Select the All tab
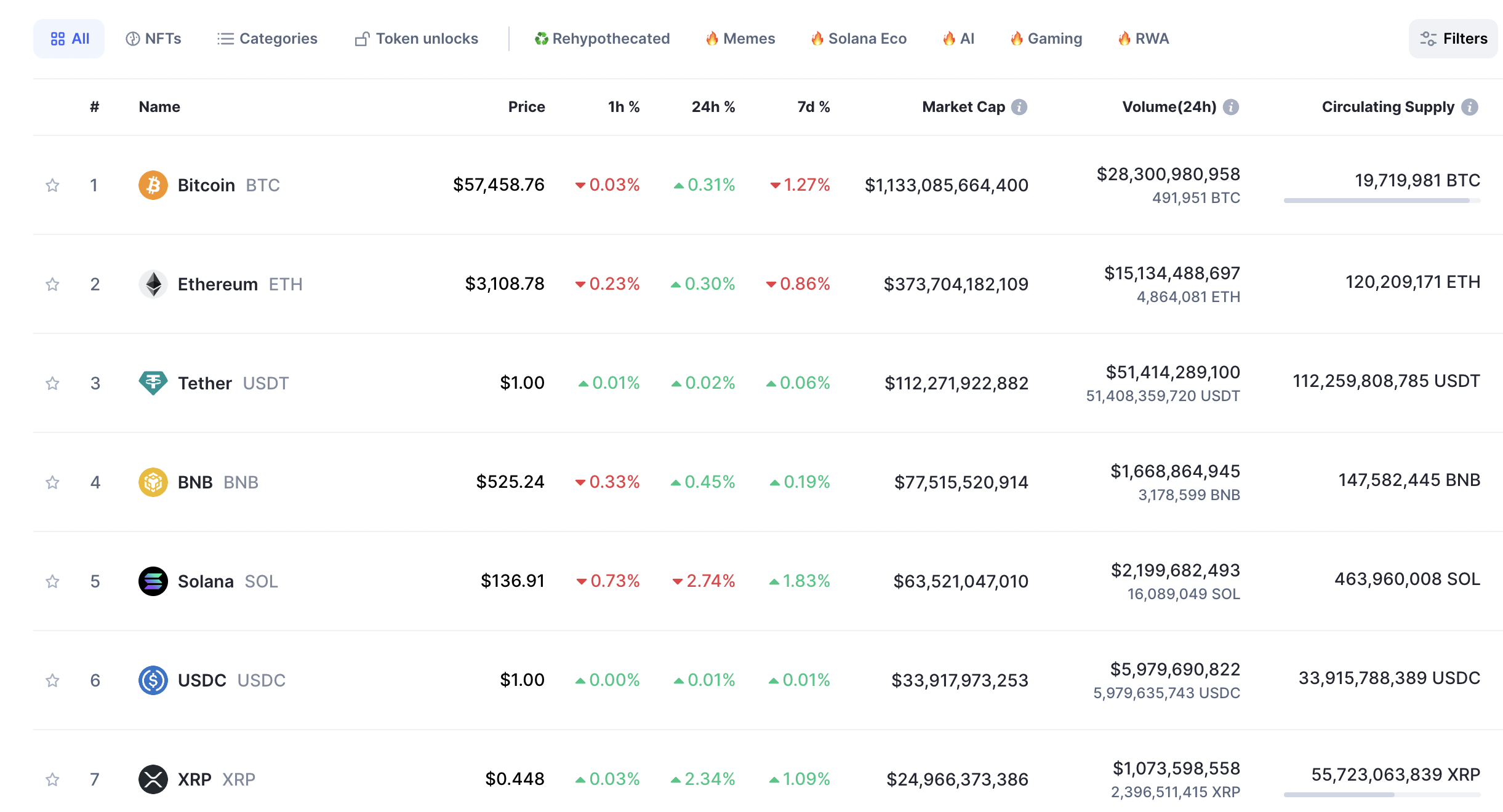Image resolution: width=1503 pixels, height=812 pixels. point(69,39)
